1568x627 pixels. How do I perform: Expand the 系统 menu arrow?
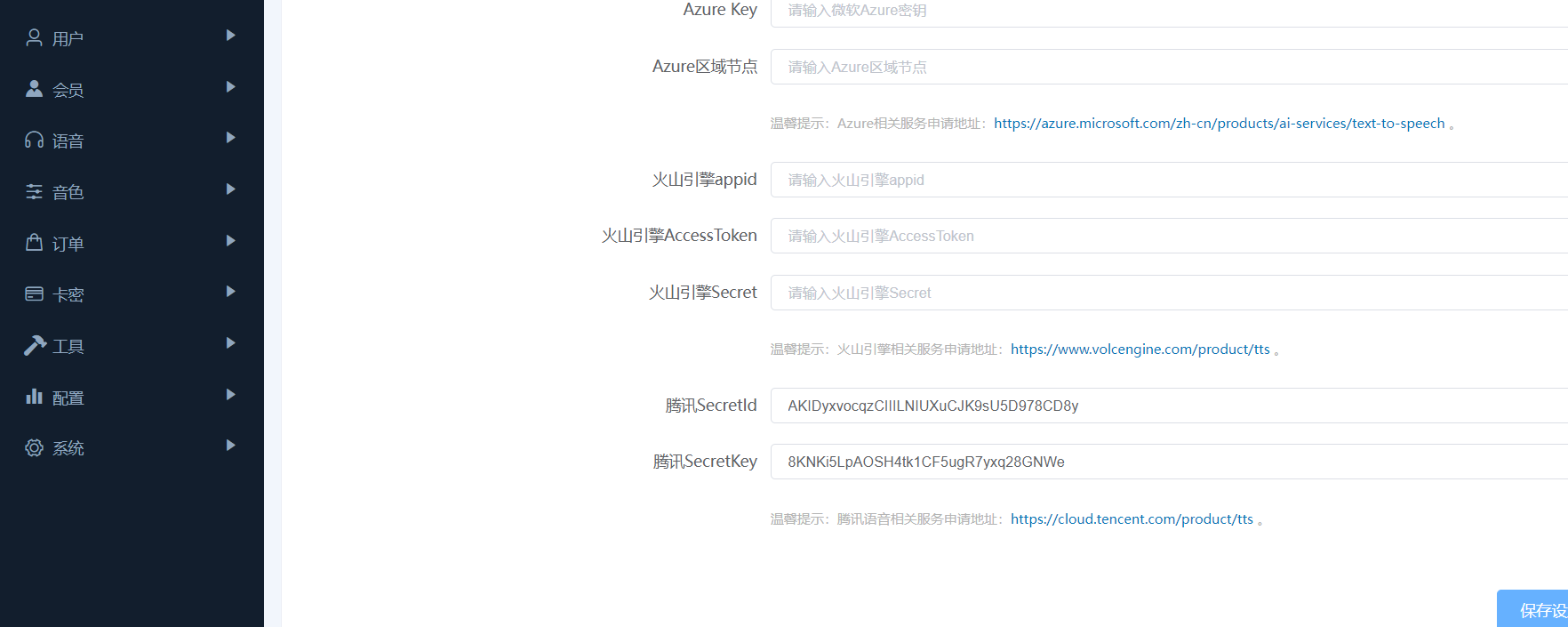(x=231, y=446)
